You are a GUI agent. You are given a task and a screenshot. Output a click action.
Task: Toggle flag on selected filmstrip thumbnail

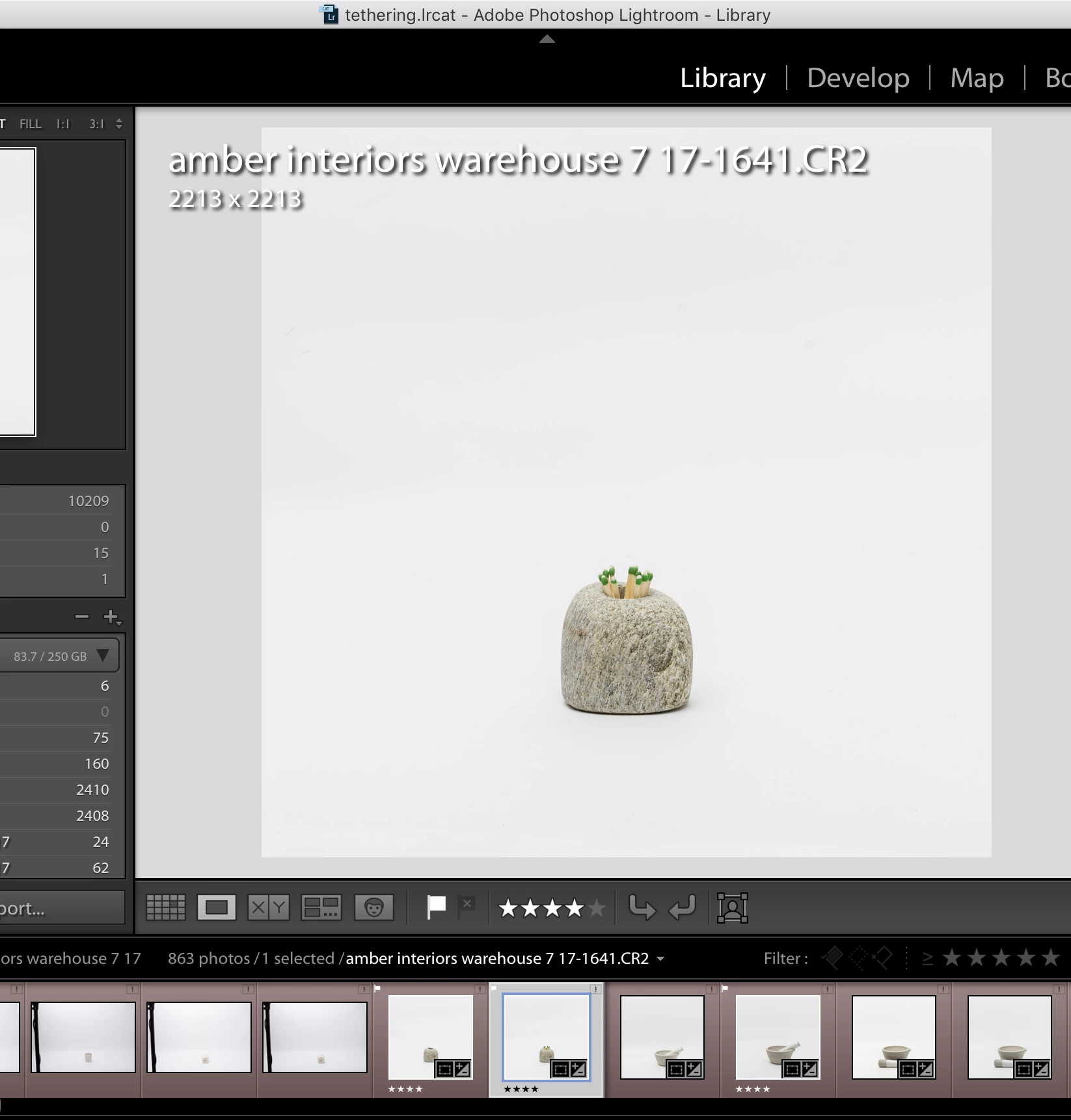click(x=494, y=988)
